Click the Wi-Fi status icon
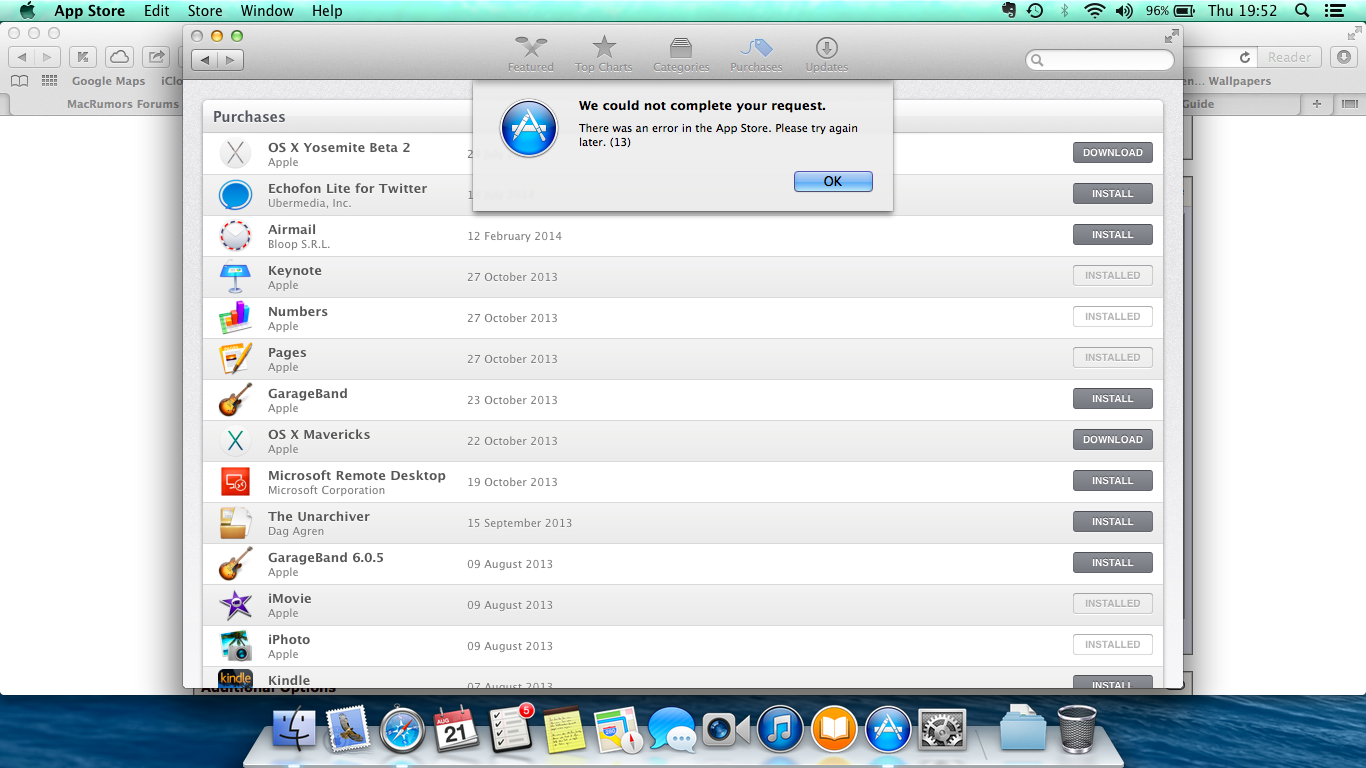Screen dimensions: 1366x768 click(x=1094, y=11)
